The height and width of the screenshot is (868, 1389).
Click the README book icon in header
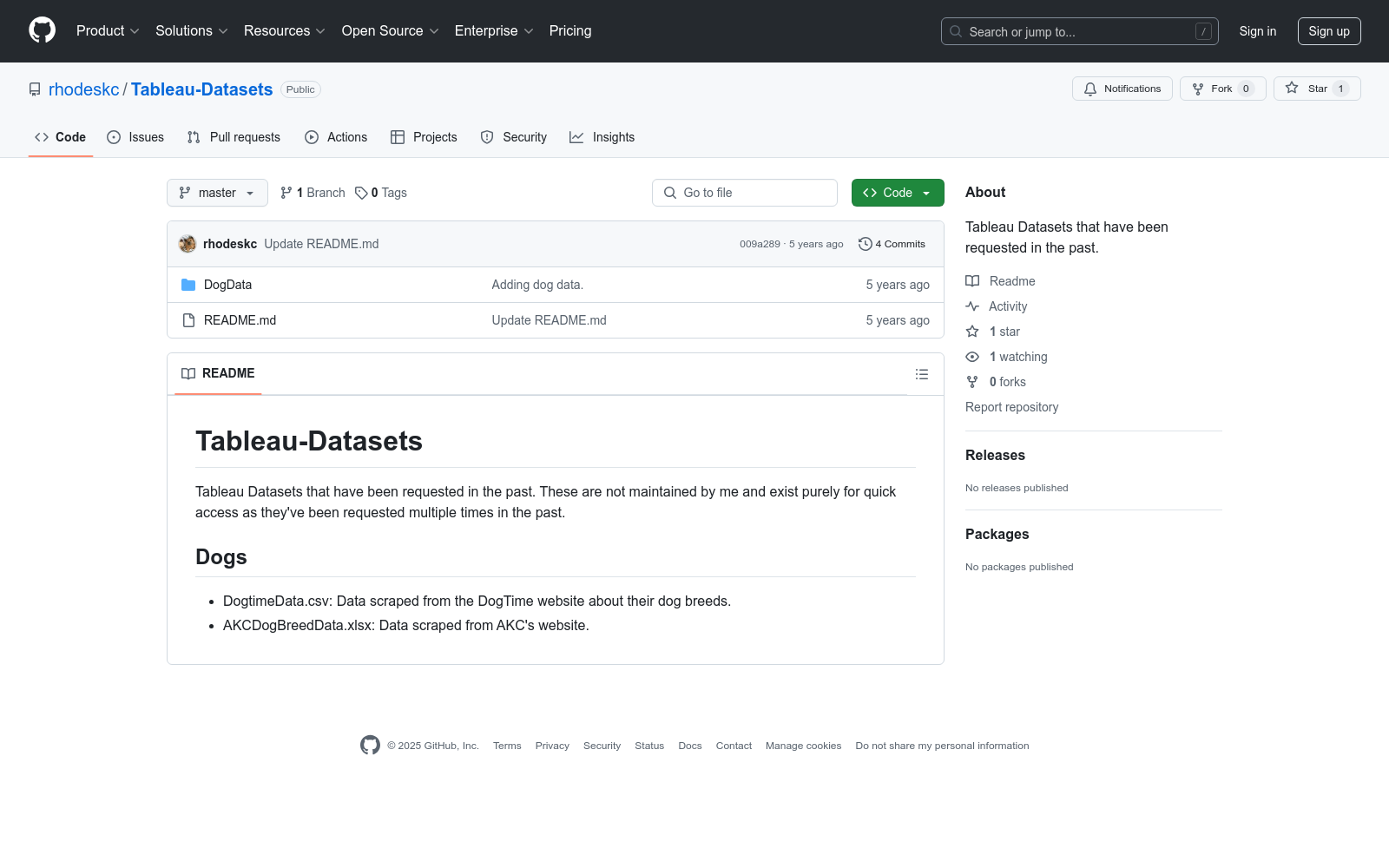(x=188, y=373)
